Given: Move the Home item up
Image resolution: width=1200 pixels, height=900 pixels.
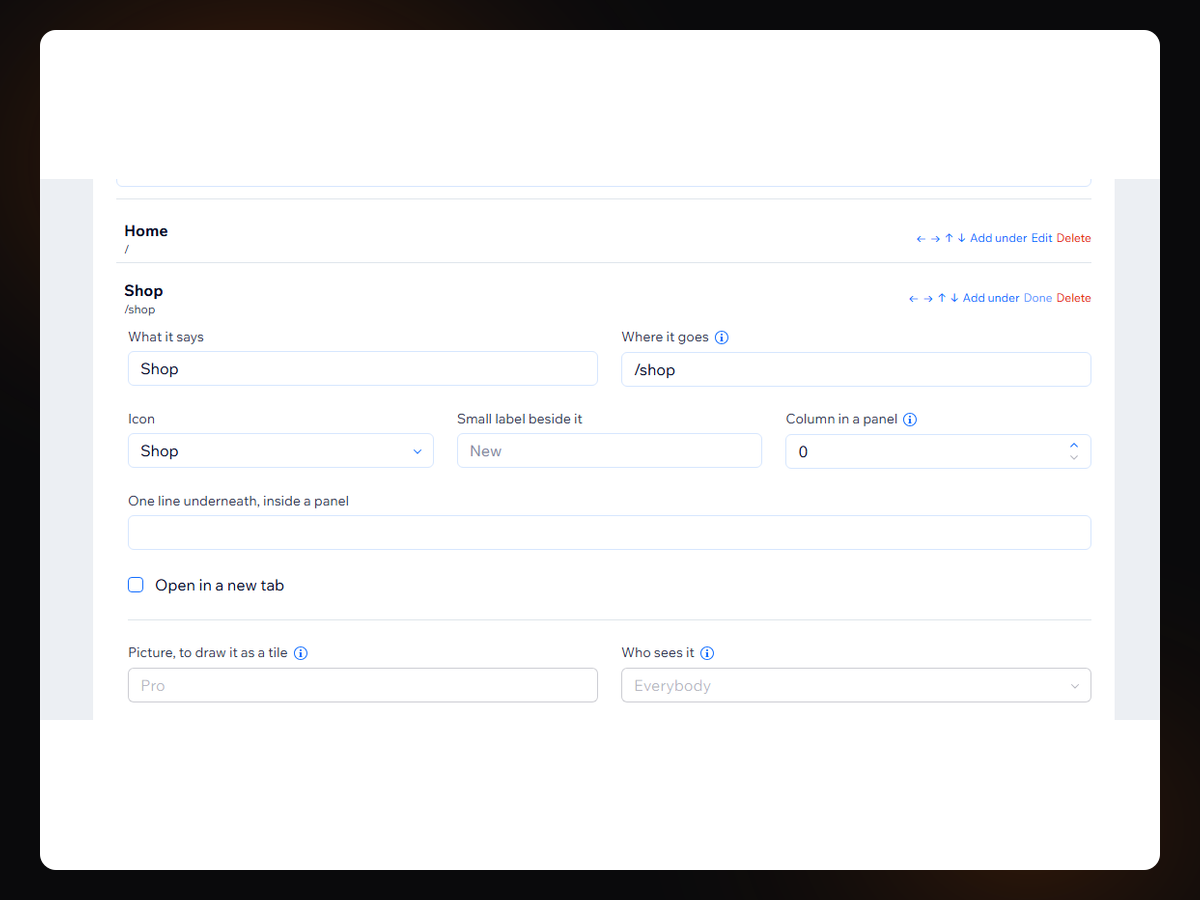Looking at the screenshot, I should tap(949, 238).
